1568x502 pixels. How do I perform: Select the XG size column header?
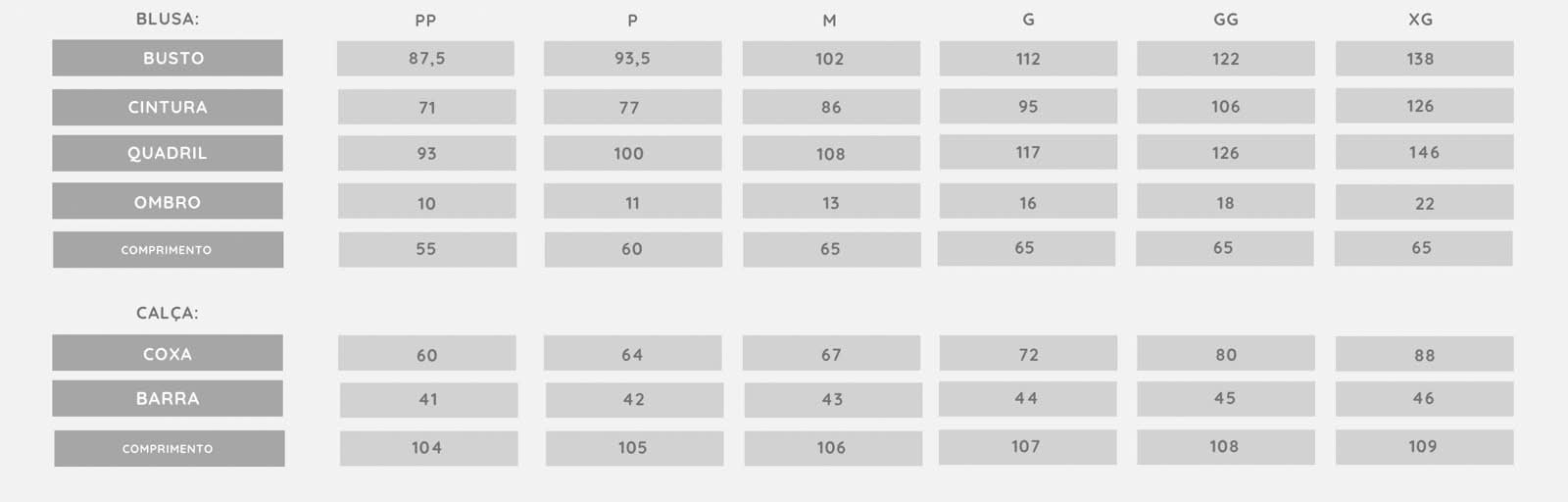[1420, 19]
